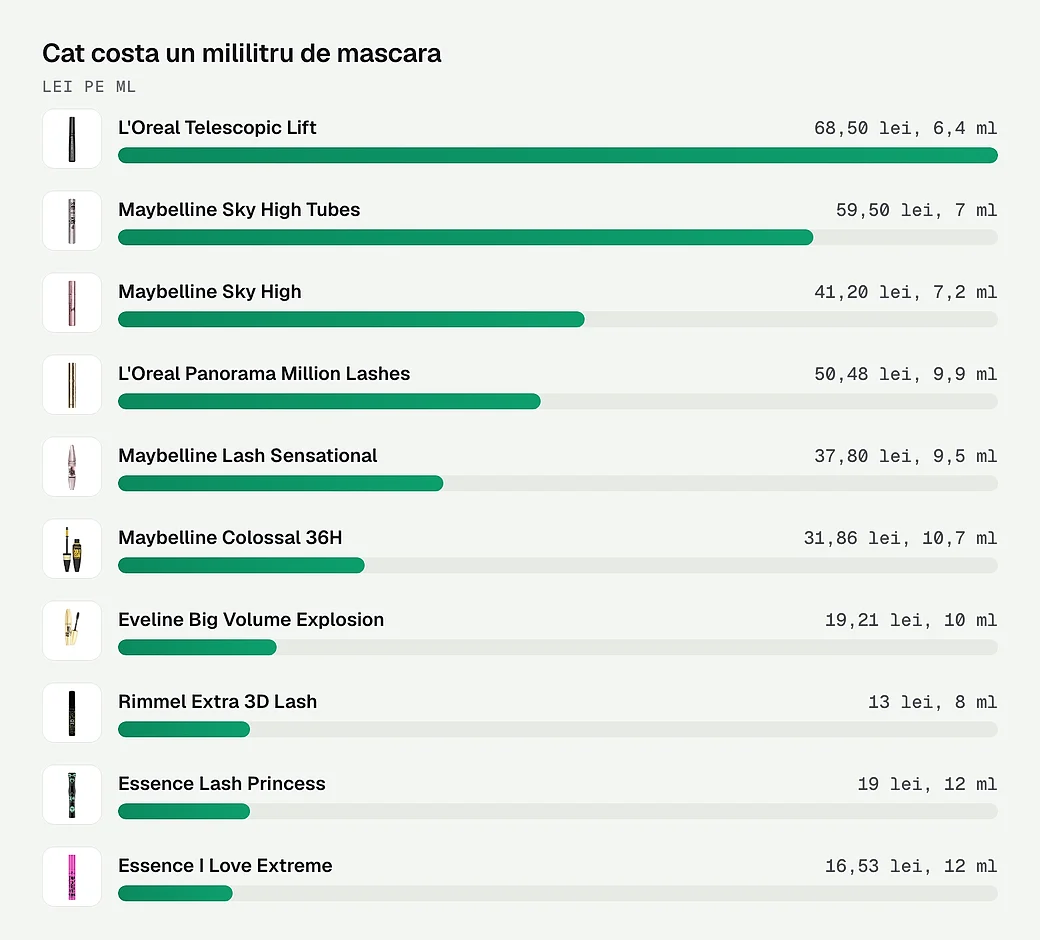Select the 'Maybelline Lash Sensational' label
This screenshot has width=1040, height=940.
click(247, 456)
